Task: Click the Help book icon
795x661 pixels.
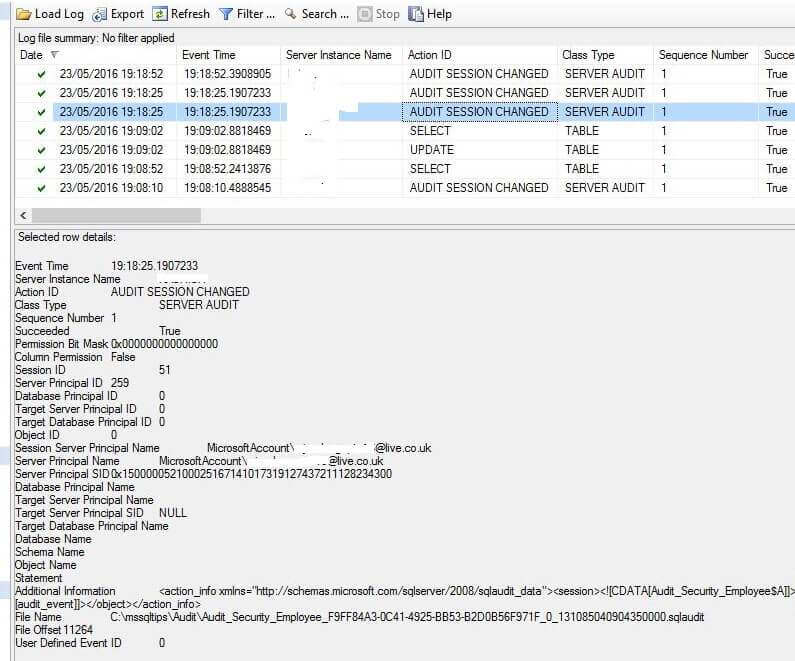Action: (x=416, y=14)
